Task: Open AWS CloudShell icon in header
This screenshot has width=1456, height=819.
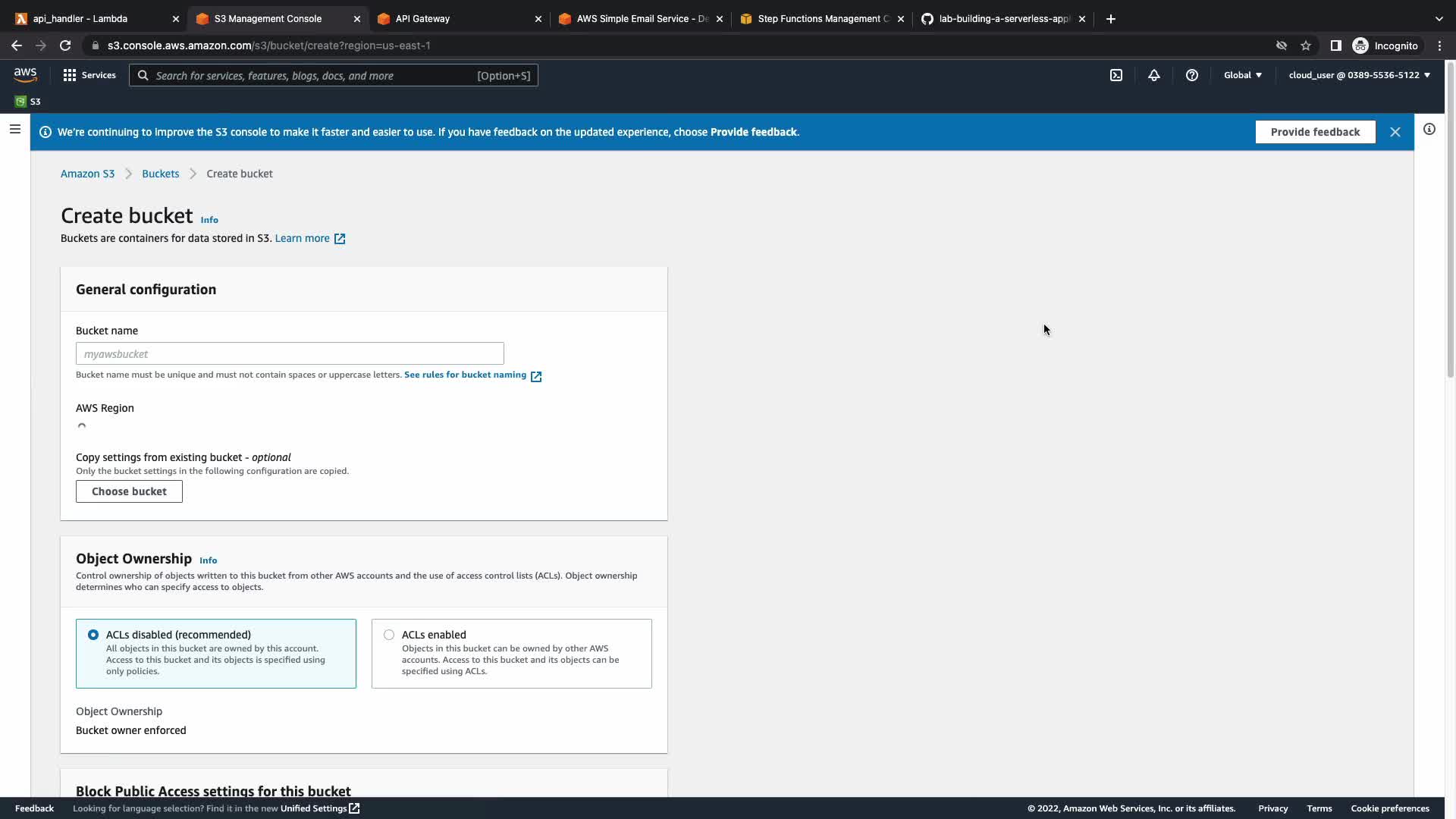Action: point(1116,75)
